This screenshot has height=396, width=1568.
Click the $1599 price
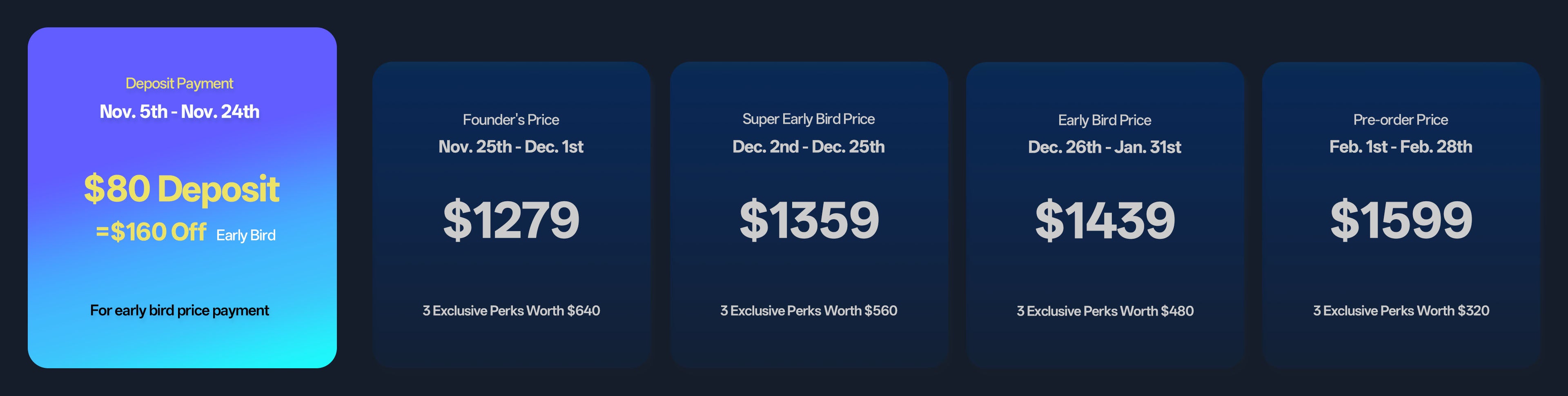[x=1400, y=220]
